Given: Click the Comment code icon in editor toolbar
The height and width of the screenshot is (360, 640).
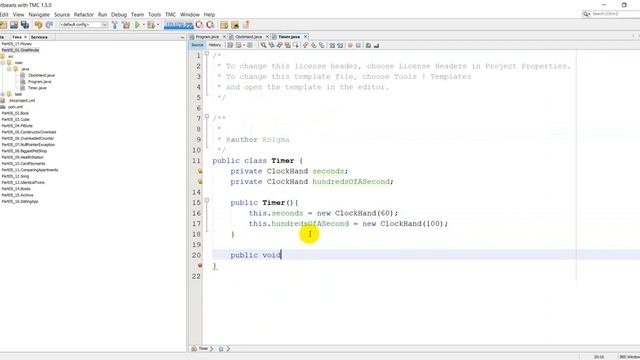Looking at the screenshot, I should (368, 45).
